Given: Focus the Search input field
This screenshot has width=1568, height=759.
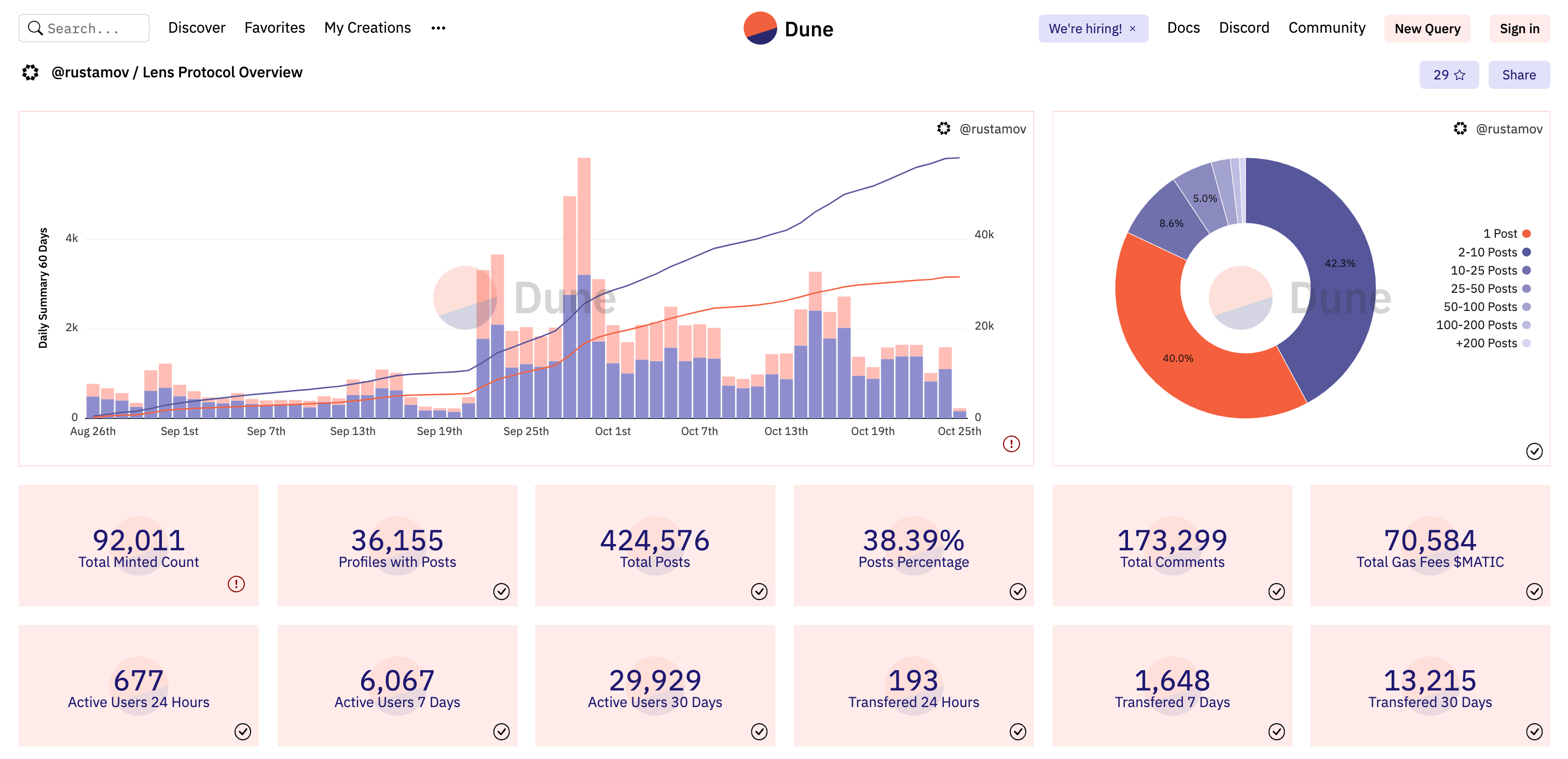Looking at the screenshot, I should (x=84, y=28).
